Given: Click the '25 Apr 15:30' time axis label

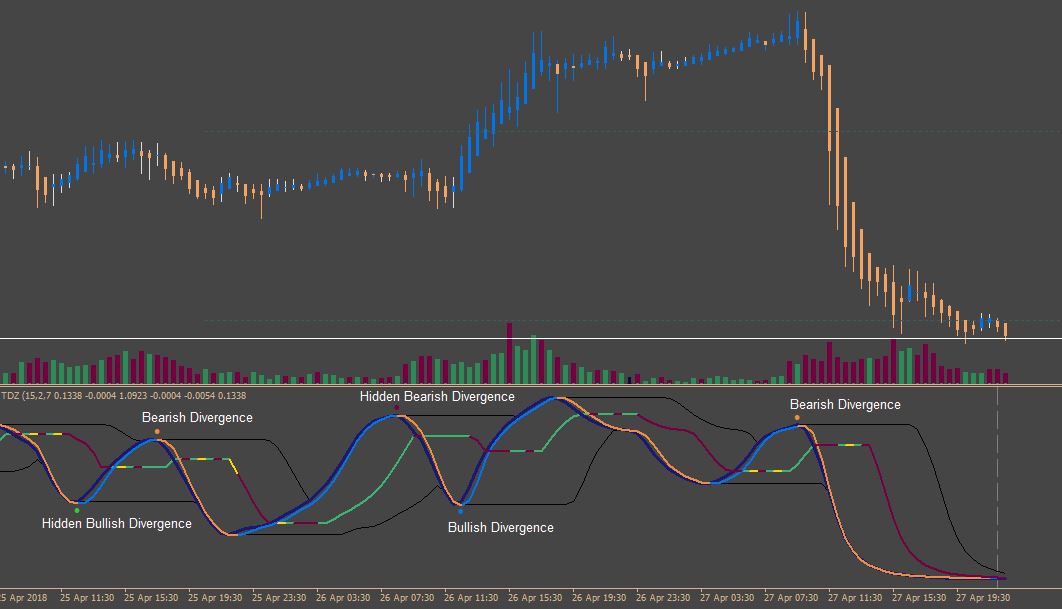Looking at the screenshot, I should (151, 597).
